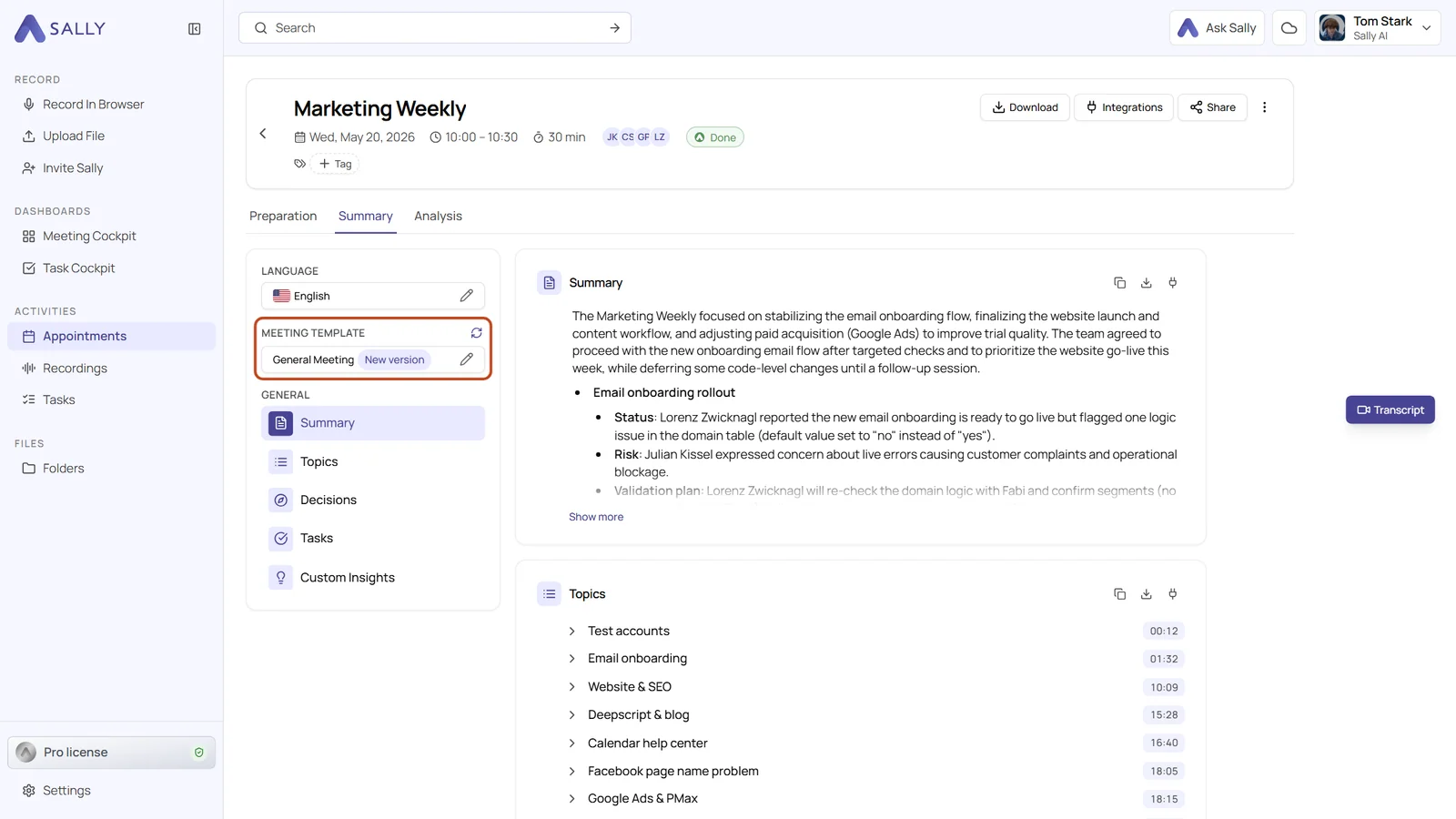
Task: Copy the Topics section content
Action: coord(1119,594)
